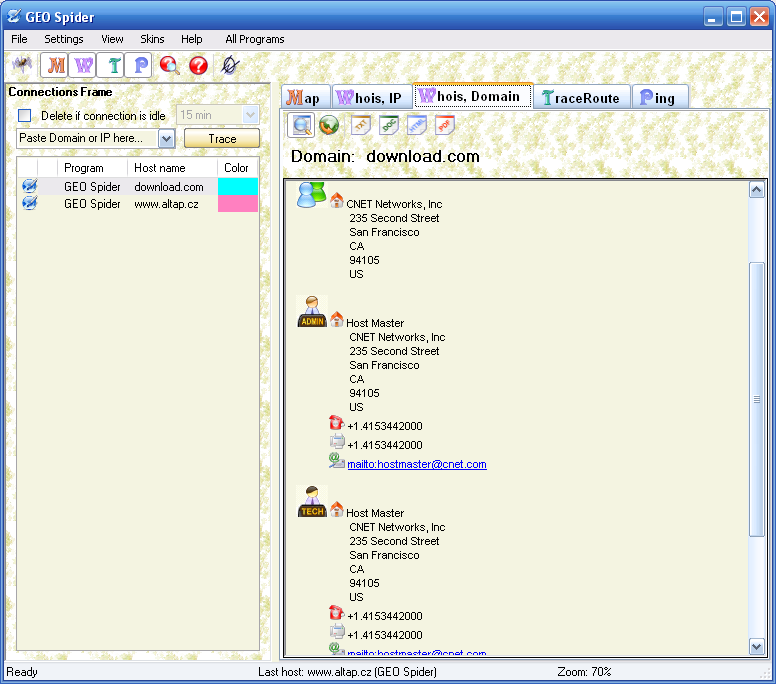
Task: Export Whois result as DOC
Action: click(389, 125)
